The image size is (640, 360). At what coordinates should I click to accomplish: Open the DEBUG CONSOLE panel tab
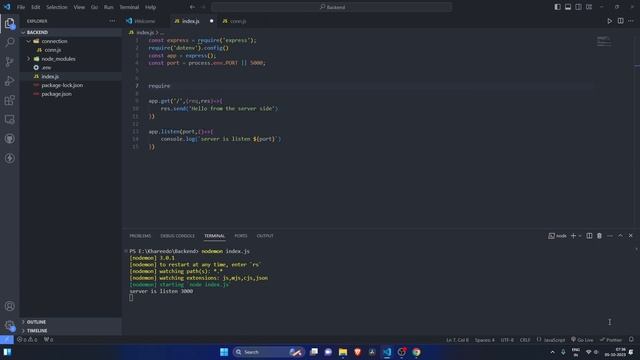[178, 236]
